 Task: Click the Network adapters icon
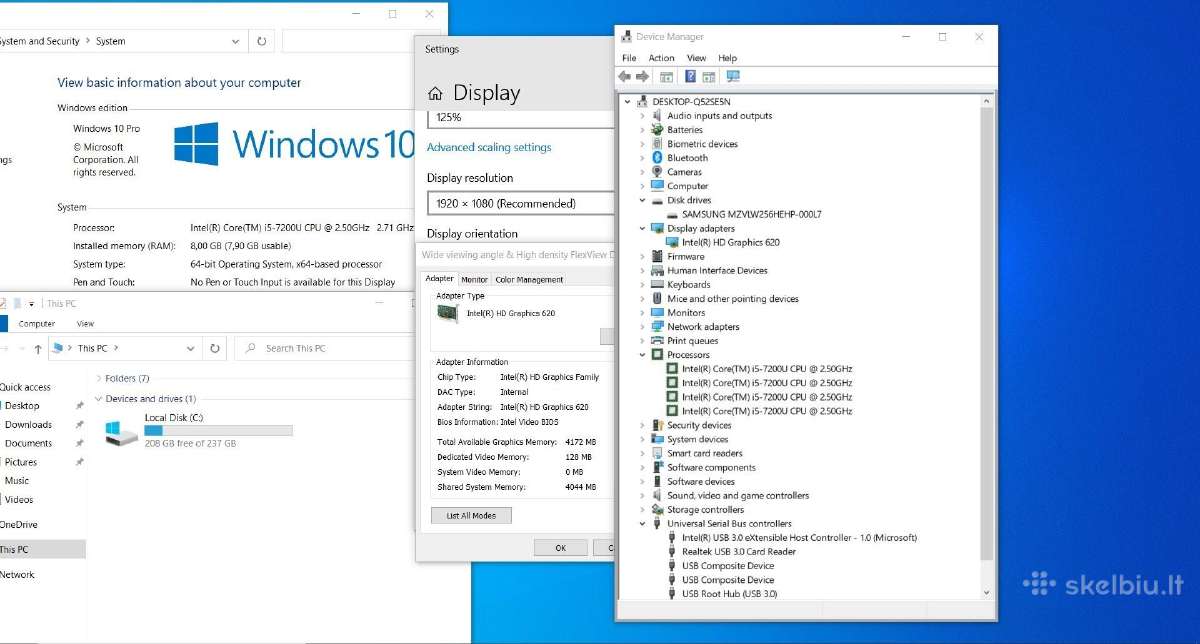click(657, 326)
